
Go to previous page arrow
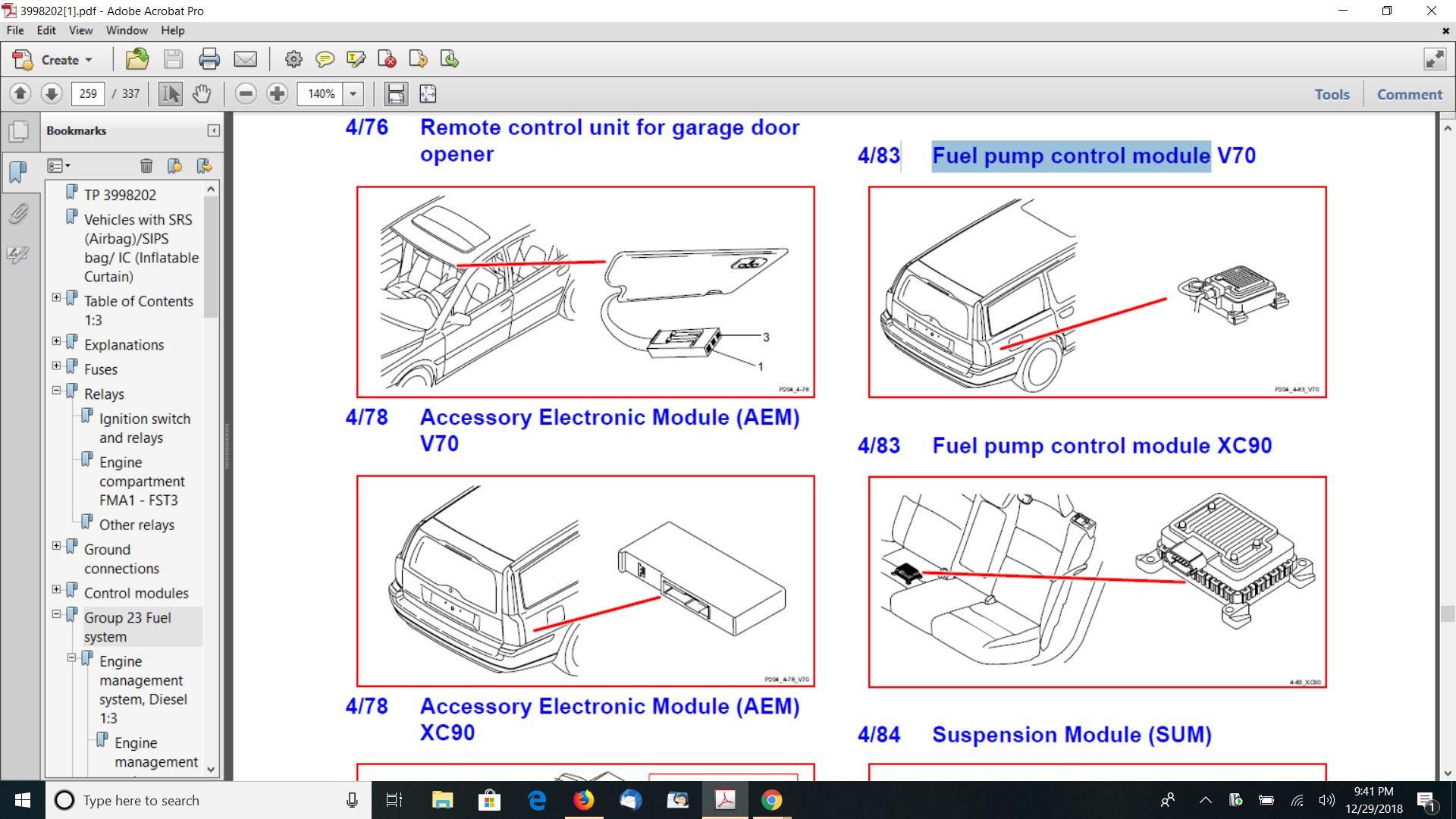click(x=20, y=94)
